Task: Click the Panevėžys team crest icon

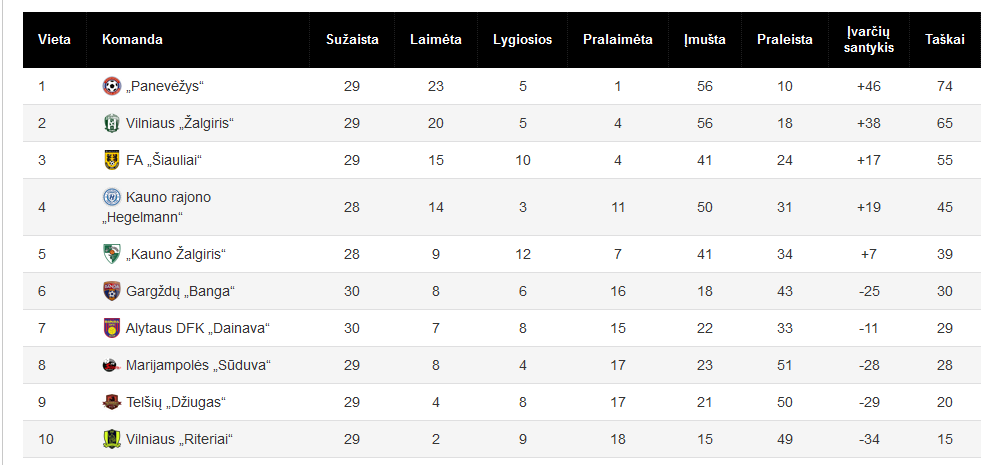Action: coord(112,86)
